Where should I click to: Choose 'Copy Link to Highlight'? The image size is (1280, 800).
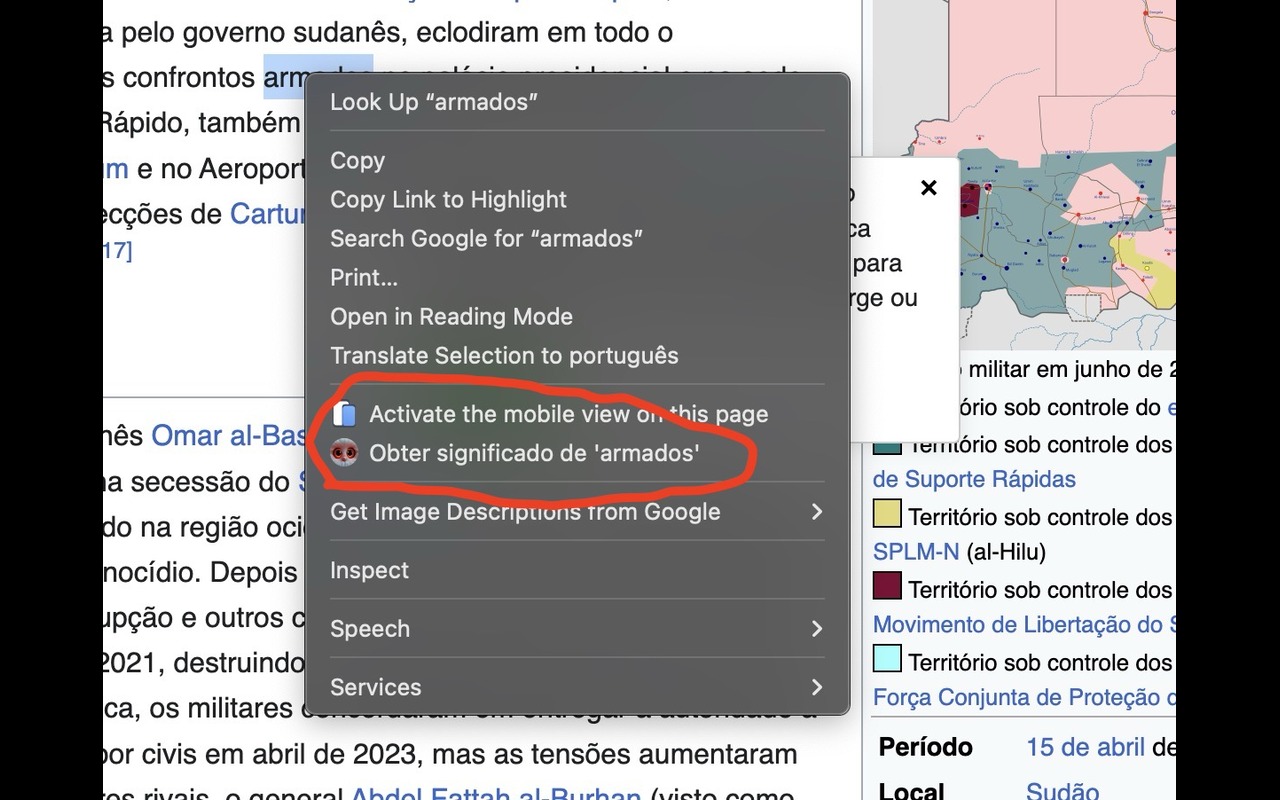[448, 199]
